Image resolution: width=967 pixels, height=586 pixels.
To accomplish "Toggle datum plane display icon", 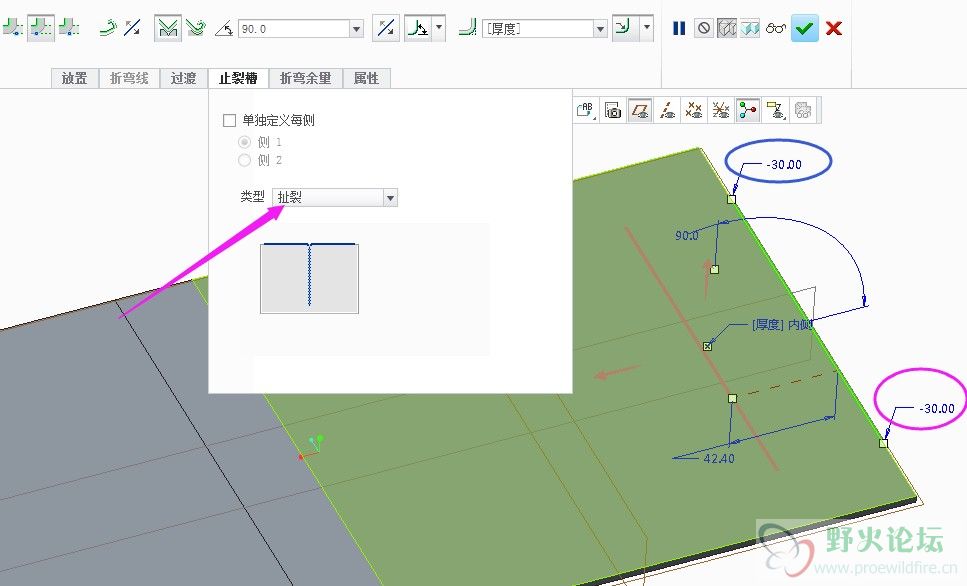I will [641, 110].
